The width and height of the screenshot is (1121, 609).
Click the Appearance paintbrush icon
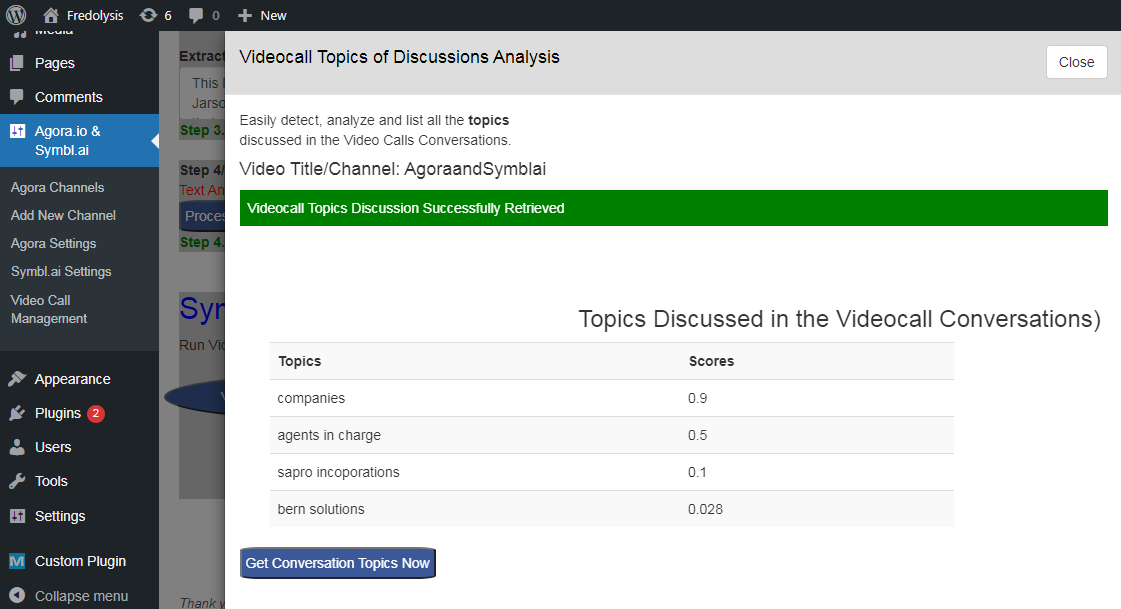coord(17,379)
